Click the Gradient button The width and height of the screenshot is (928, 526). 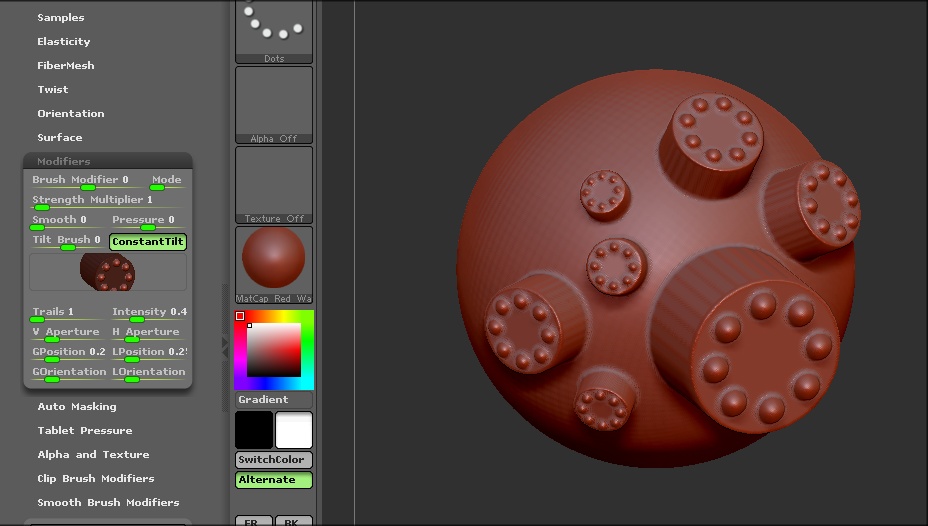274,400
